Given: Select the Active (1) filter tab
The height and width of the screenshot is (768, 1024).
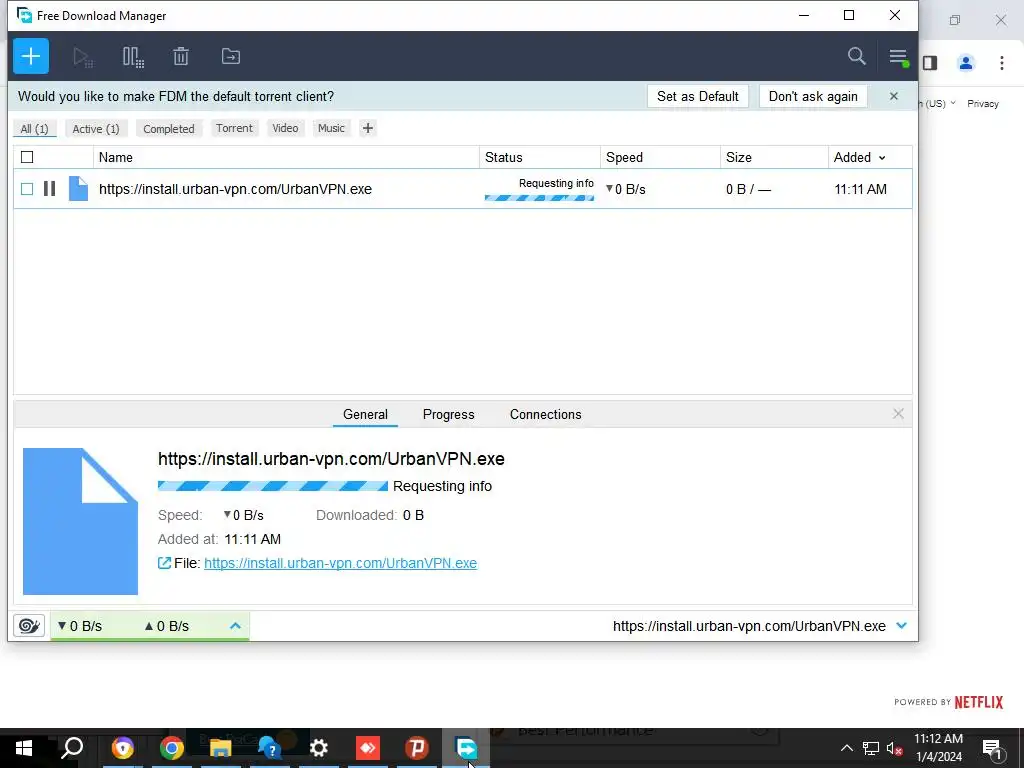Looking at the screenshot, I should (96, 129).
